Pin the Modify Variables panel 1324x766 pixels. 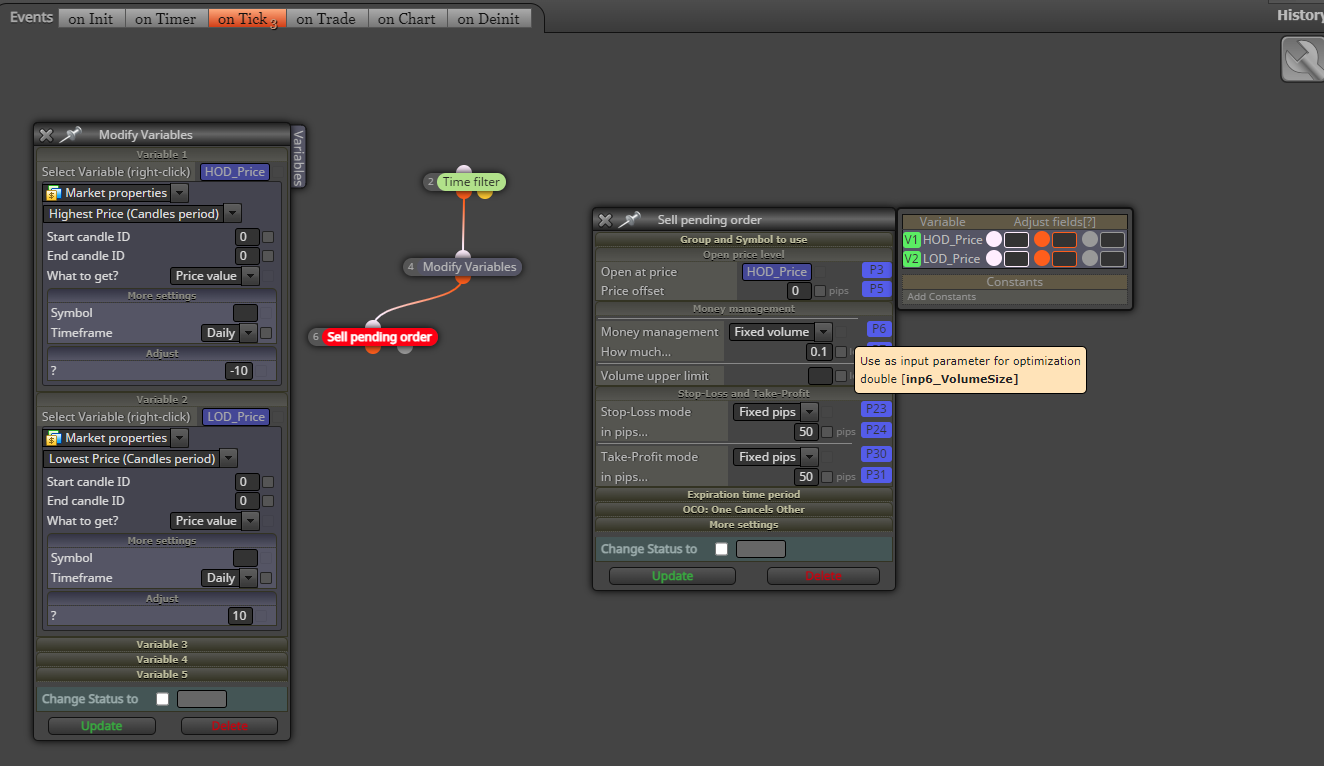click(70, 135)
